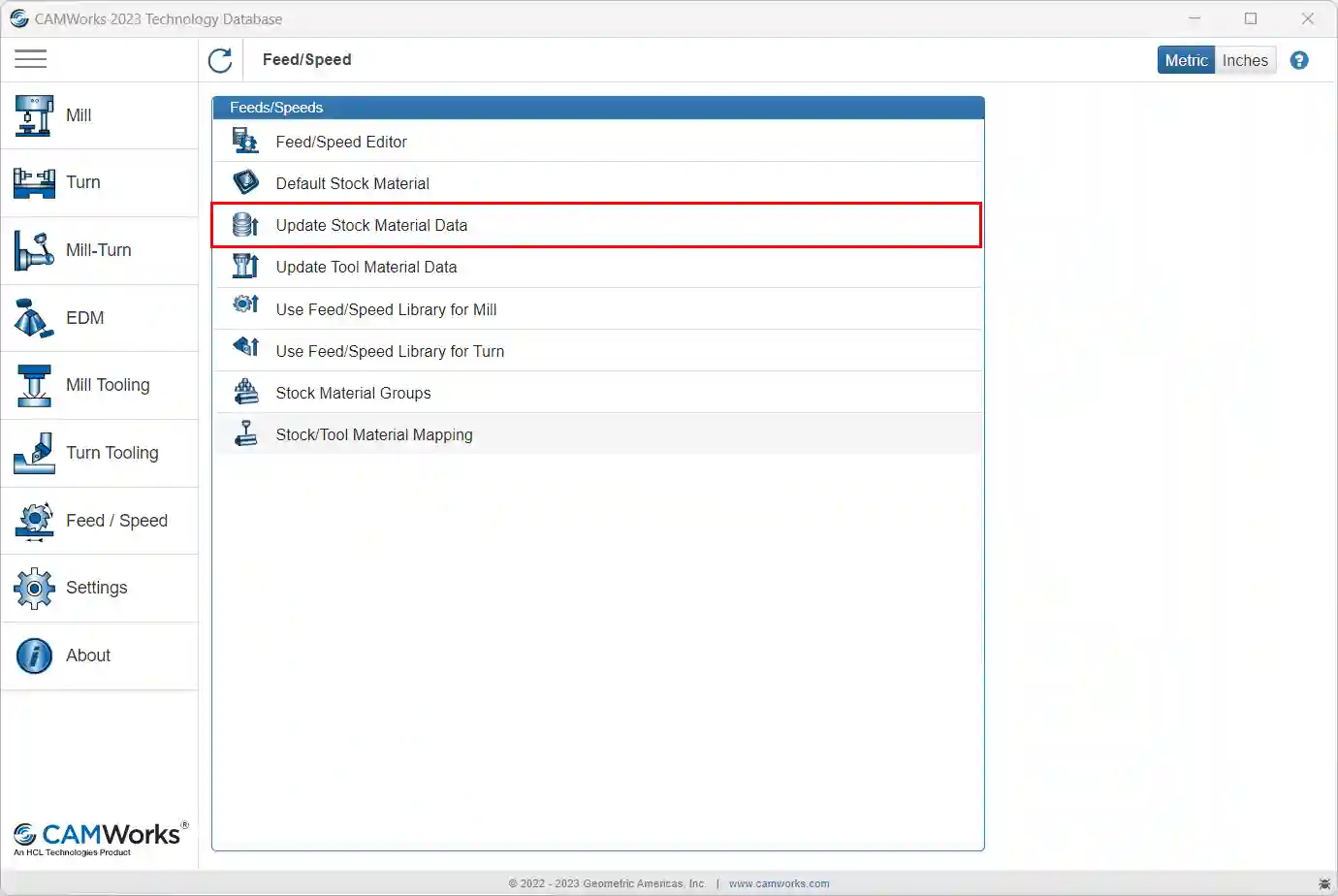Image resolution: width=1338 pixels, height=896 pixels.
Task: Click the Feed/Speed page title
Action: (307, 59)
